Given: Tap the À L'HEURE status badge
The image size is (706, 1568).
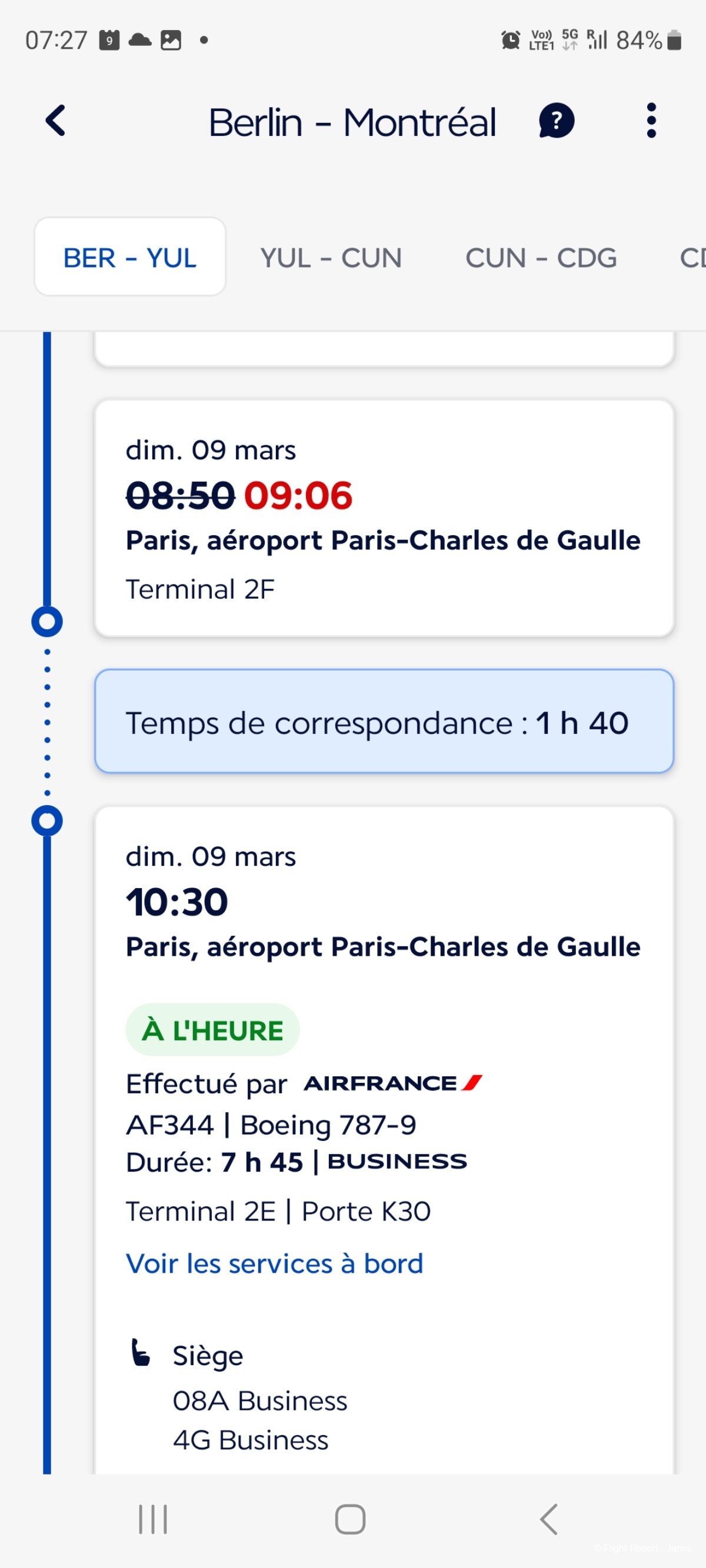Looking at the screenshot, I should pos(212,1030).
